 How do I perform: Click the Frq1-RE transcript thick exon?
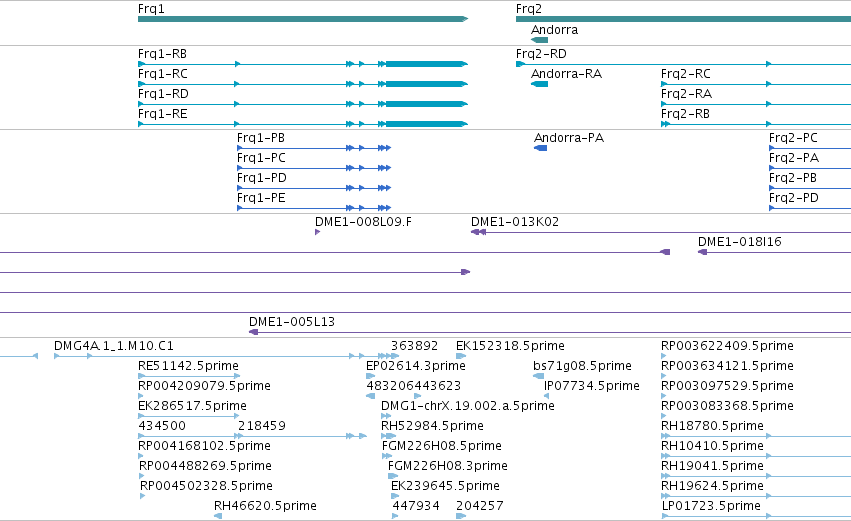coord(427,124)
